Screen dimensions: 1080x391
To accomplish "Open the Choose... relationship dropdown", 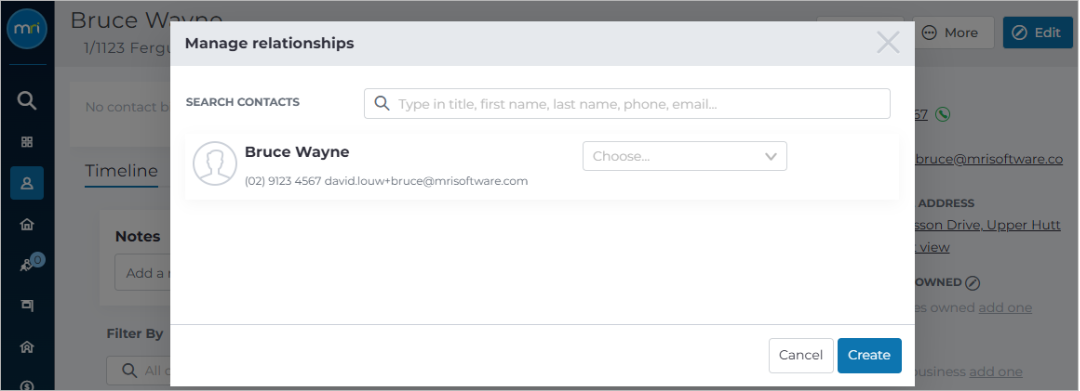I will (685, 156).
